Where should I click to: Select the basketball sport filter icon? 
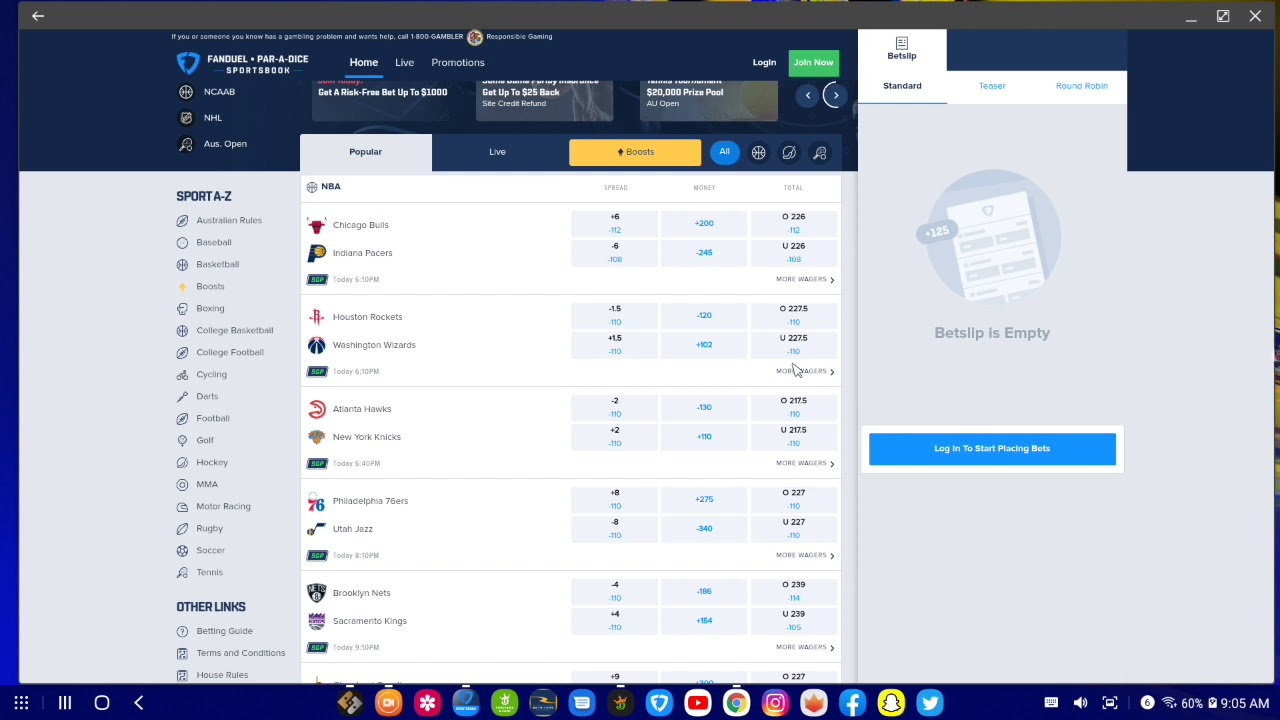click(x=759, y=153)
